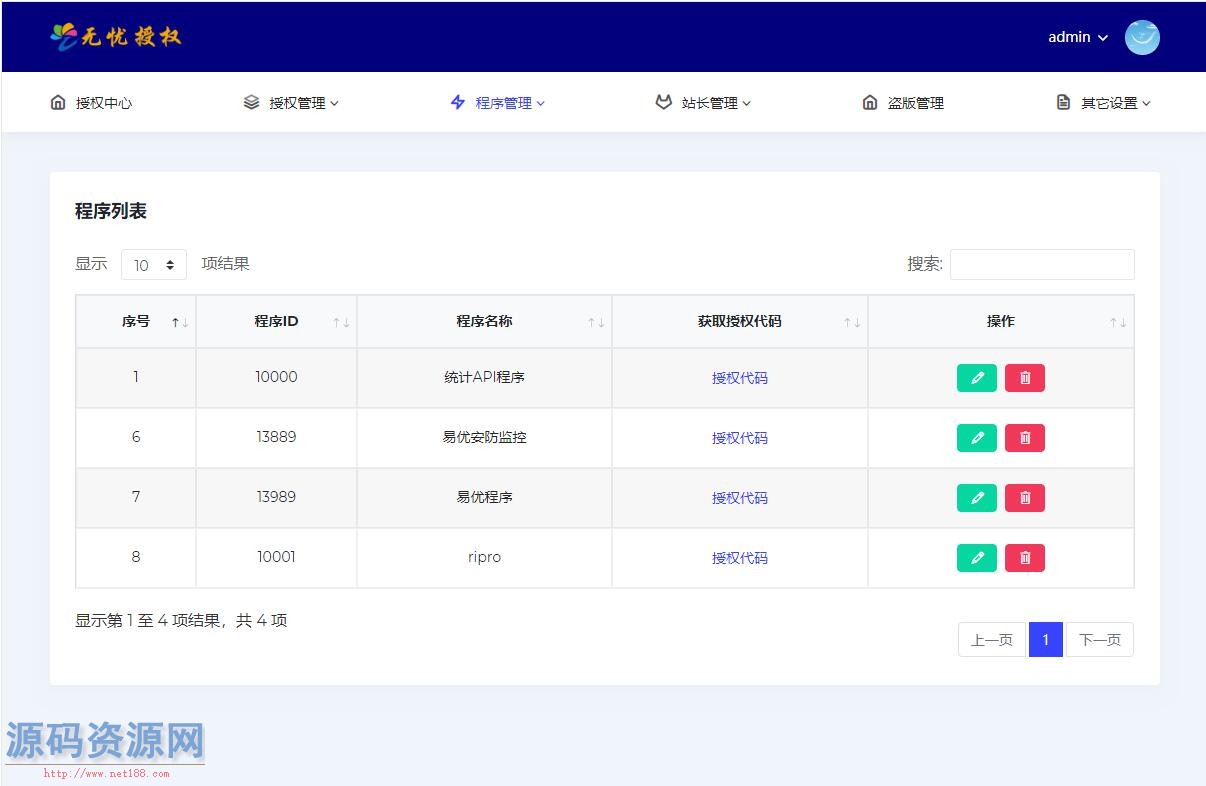Screen dimensions: 1206x786
Task: Click the home icon beside 盗版管理
Action: tap(870, 102)
